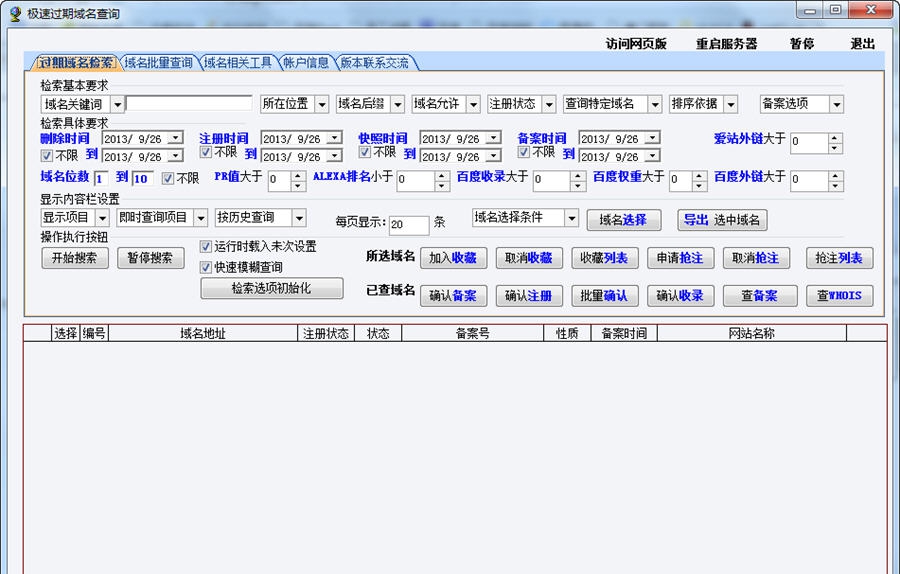Select the 过期域名检索 tab
The image size is (900, 574).
coord(75,63)
